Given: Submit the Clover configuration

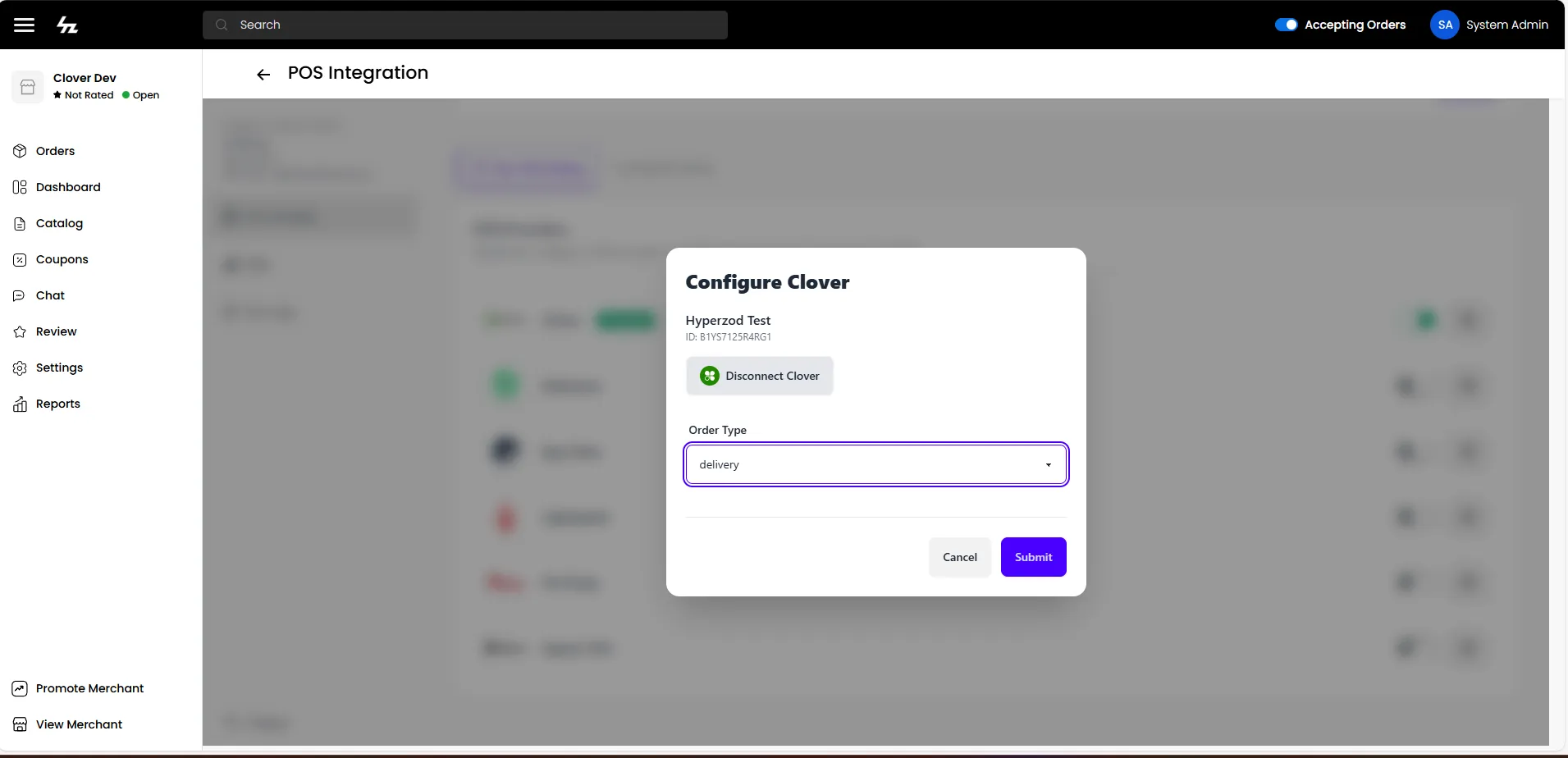Looking at the screenshot, I should [1033, 557].
